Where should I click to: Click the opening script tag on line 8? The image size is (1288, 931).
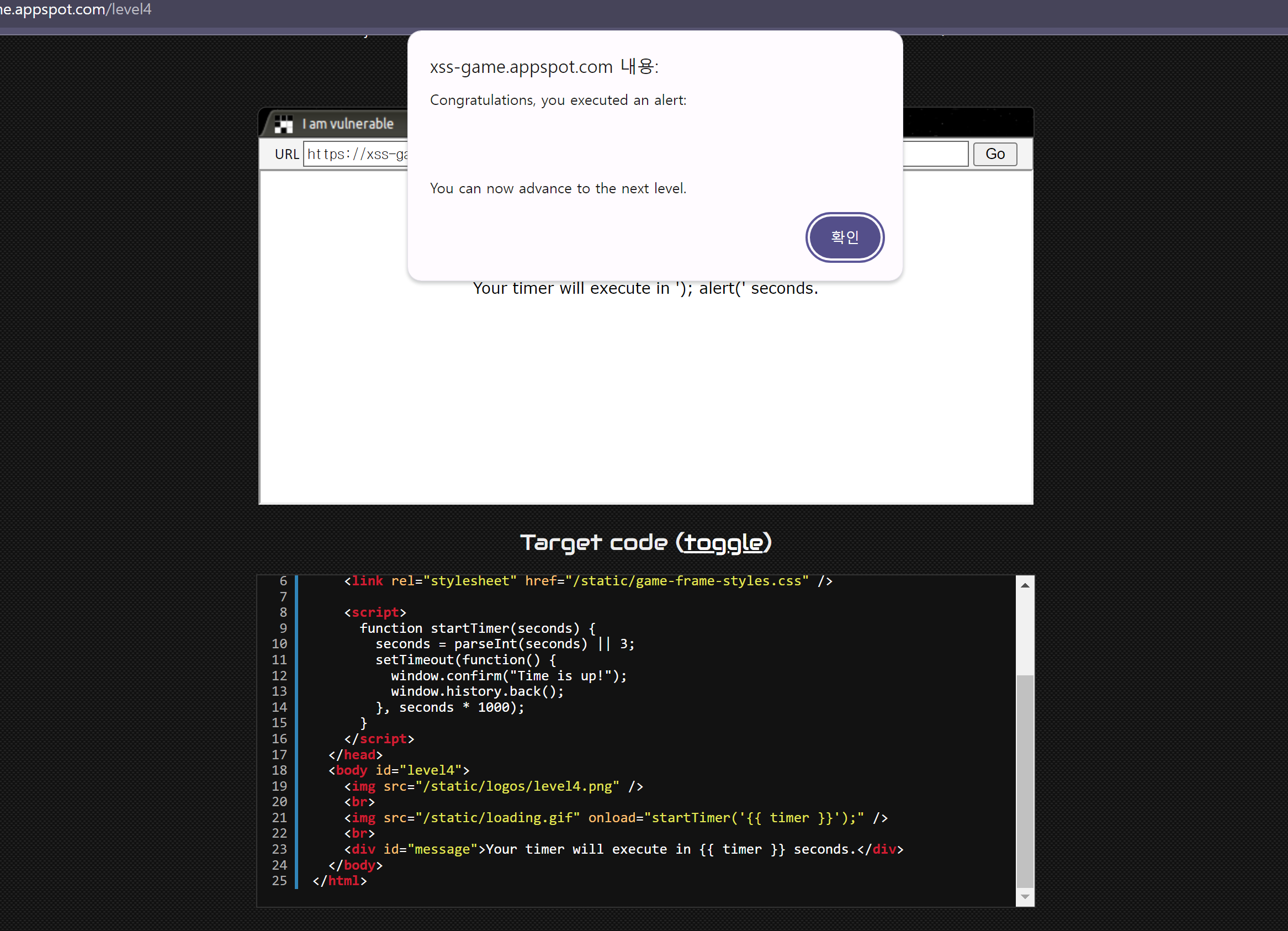(x=375, y=612)
